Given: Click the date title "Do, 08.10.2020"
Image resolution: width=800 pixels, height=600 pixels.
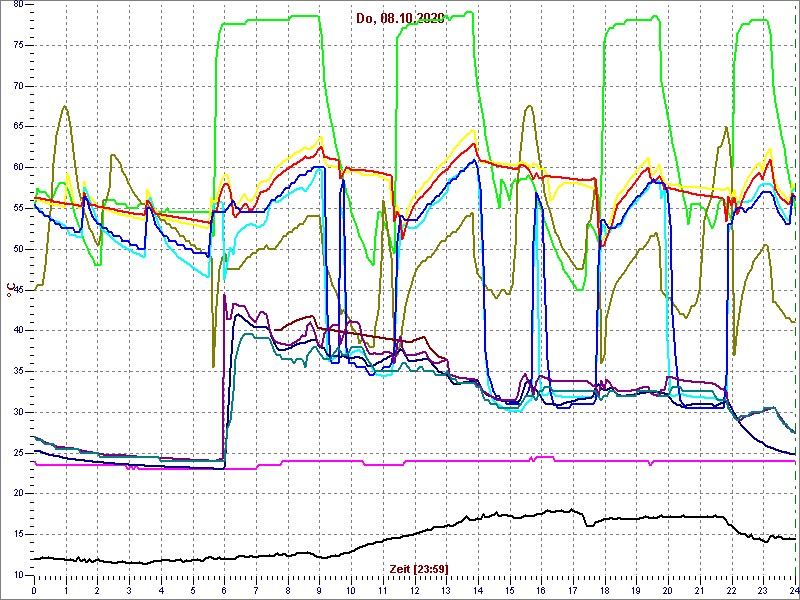Looking at the screenshot, I should click(401, 18).
